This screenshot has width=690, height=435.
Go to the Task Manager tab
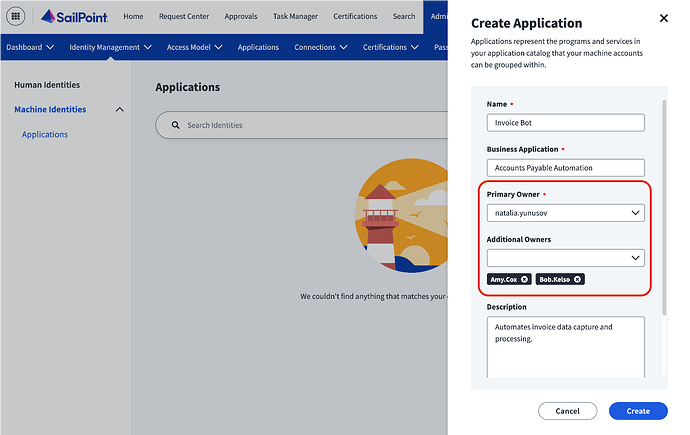tap(295, 16)
